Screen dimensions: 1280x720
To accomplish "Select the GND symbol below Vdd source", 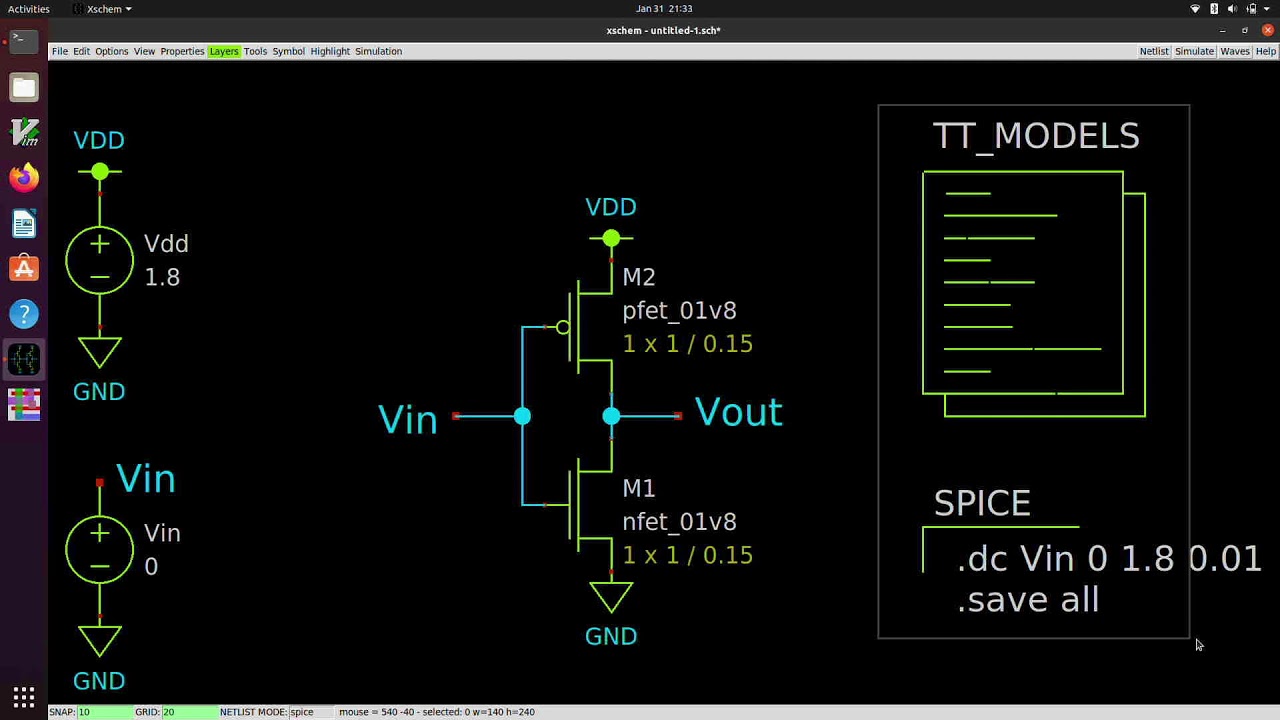I will 99,353.
